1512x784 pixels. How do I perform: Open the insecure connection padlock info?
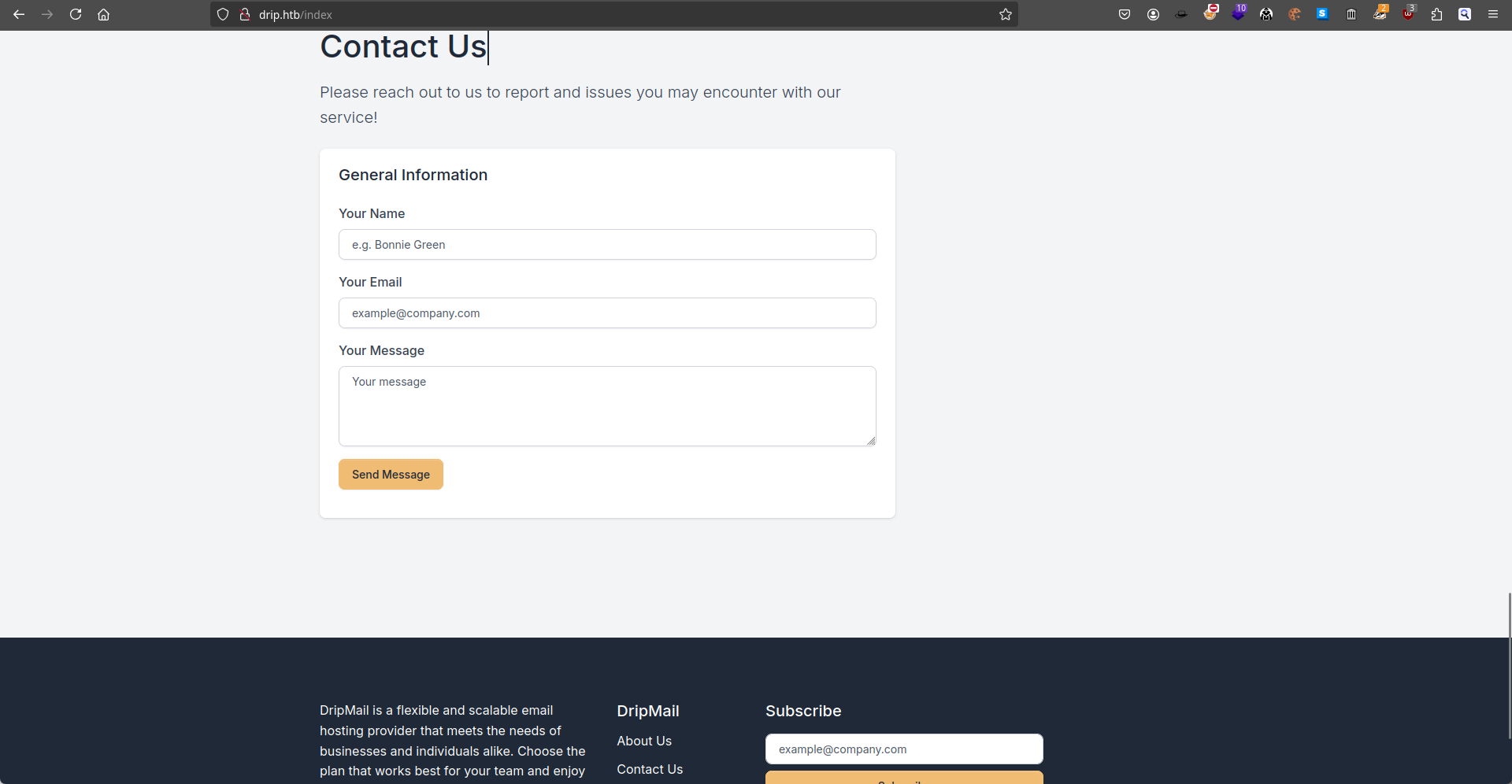coord(245,14)
